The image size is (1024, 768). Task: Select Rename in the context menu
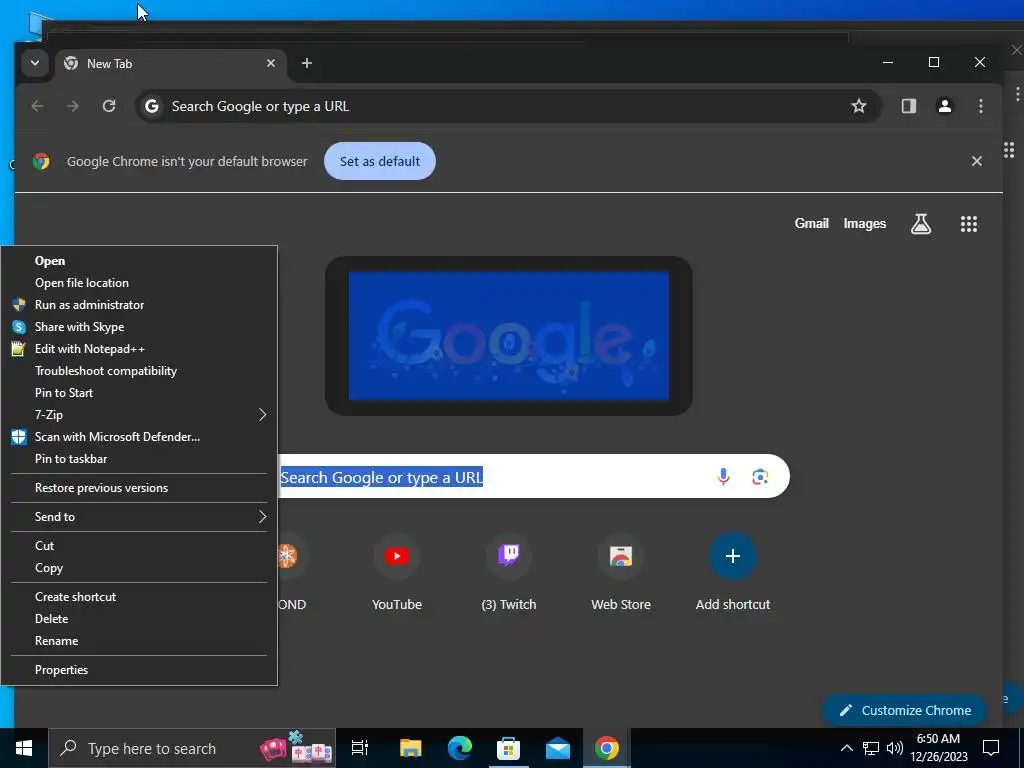click(x=139, y=641)
